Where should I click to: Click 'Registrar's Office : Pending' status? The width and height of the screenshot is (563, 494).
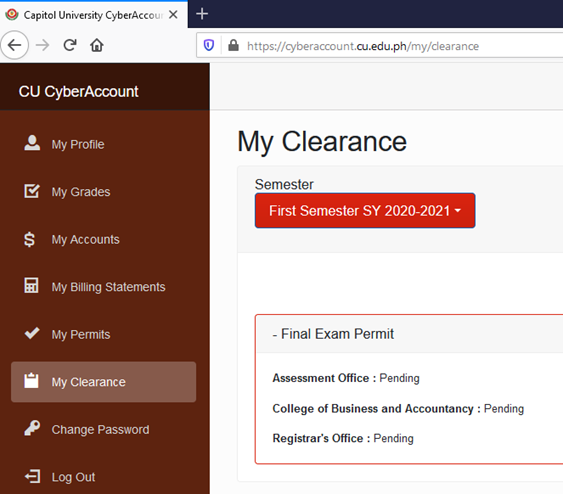tap(343, 438)
